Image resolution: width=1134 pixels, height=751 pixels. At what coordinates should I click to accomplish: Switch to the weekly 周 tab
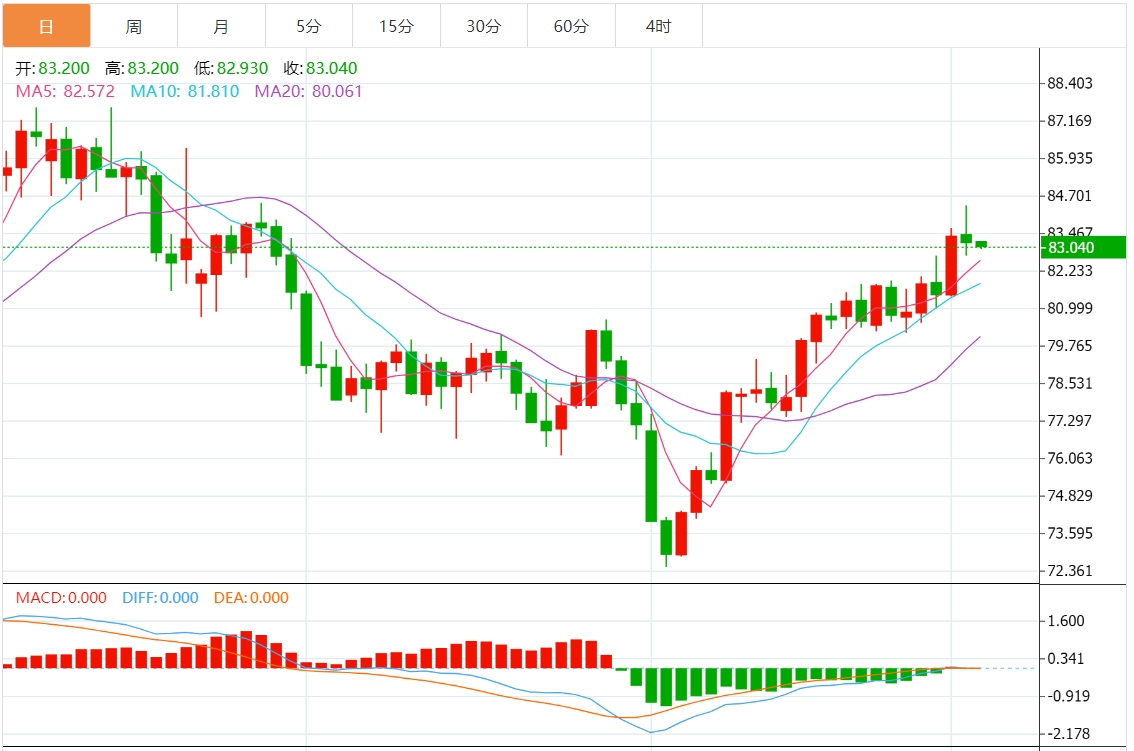click(x=134, y=26)
